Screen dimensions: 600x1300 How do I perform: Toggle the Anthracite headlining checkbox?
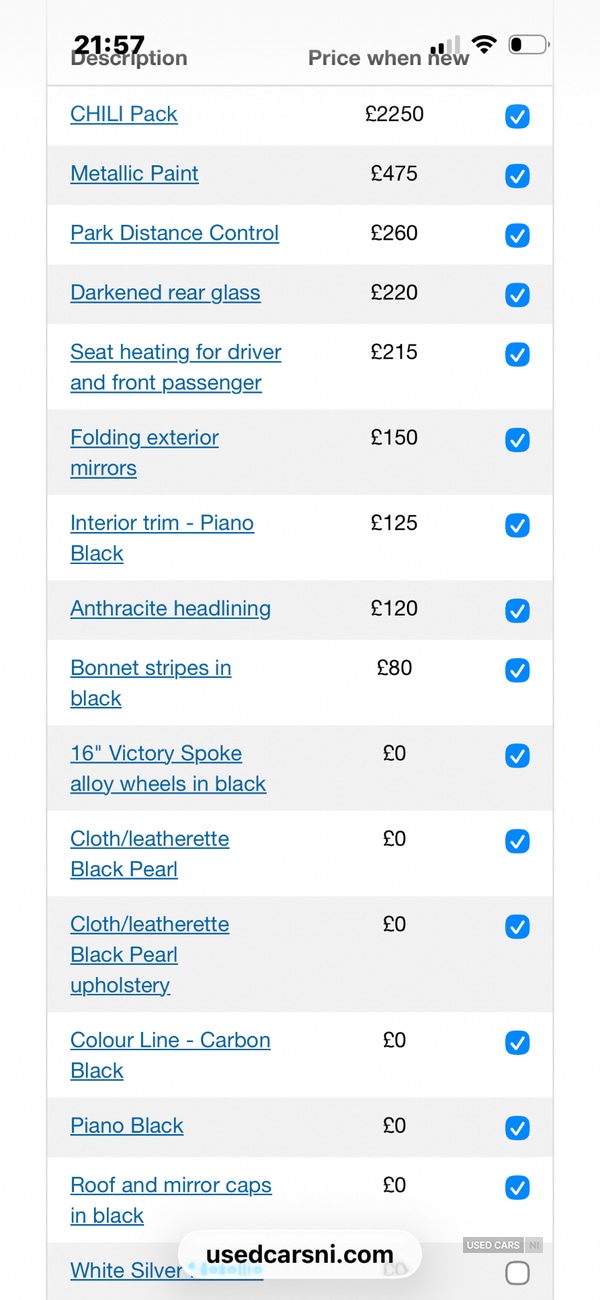[x=517, y=611]
